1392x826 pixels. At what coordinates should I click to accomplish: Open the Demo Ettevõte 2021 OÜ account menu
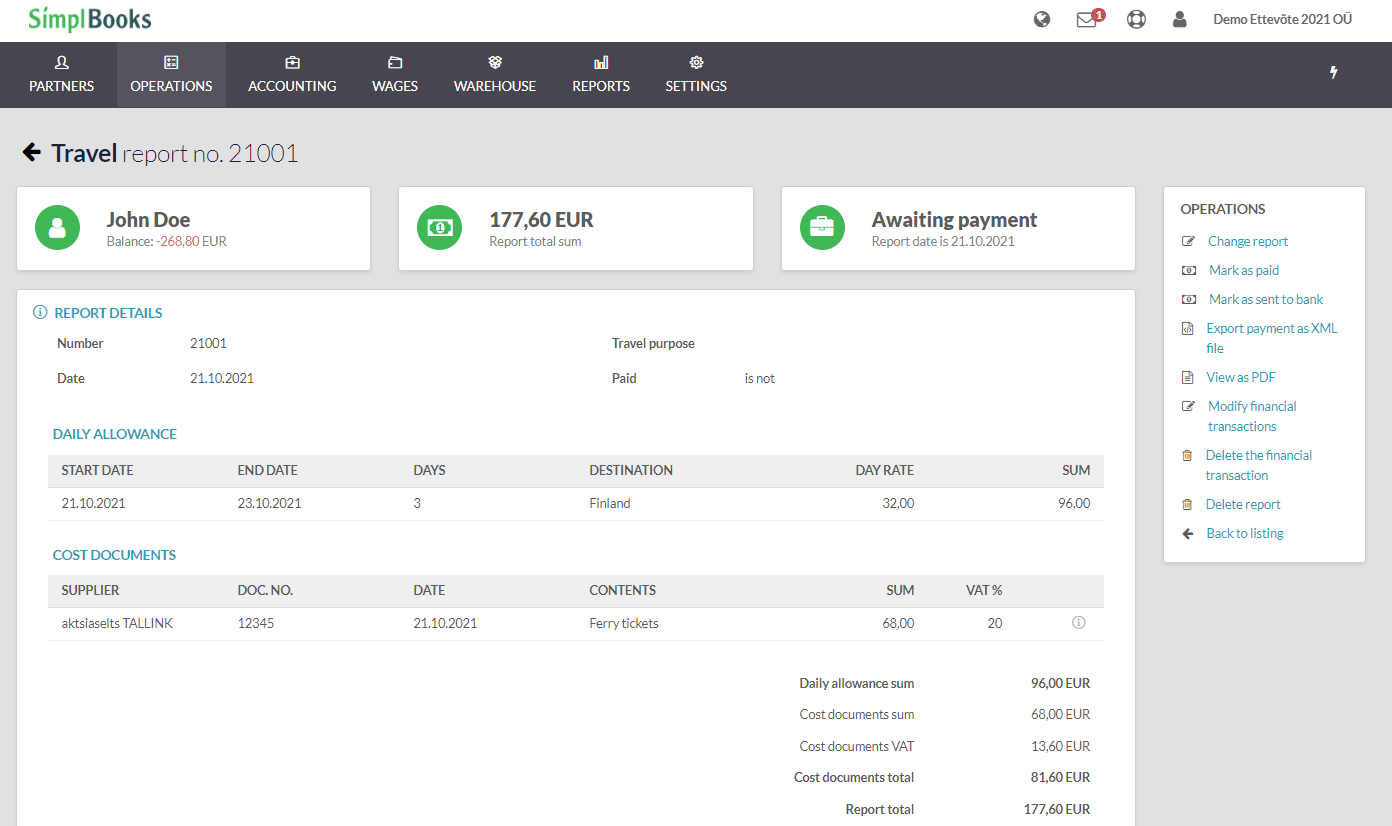click(x=1282, y=19)
